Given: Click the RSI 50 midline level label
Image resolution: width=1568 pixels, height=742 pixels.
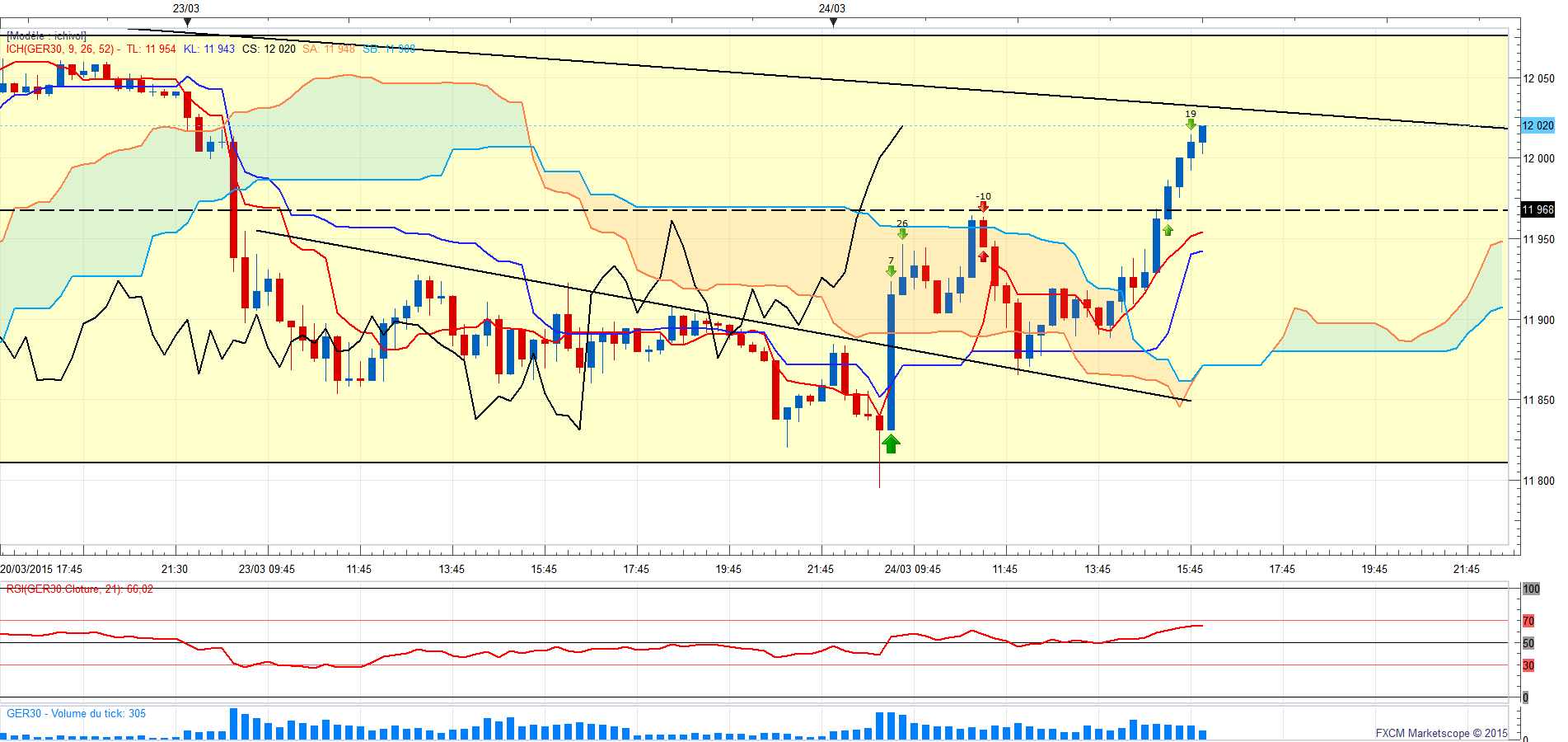Looking at the screenshot, I should (x=1528, y=643).
